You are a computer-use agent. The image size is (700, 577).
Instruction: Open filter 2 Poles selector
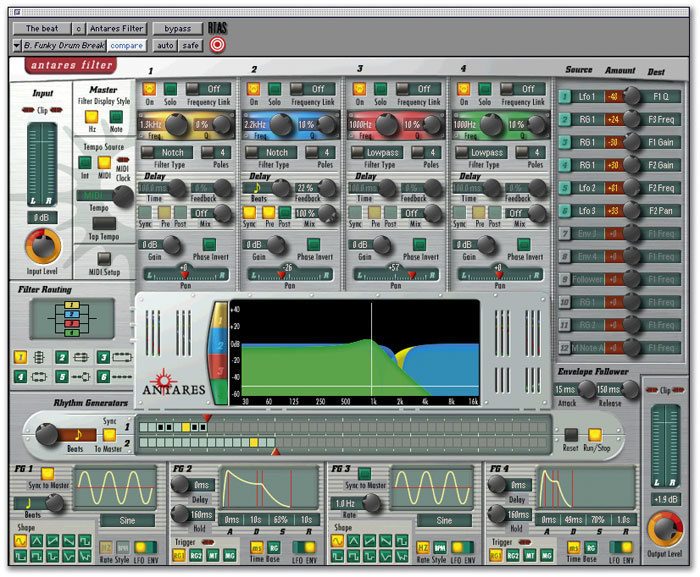320,152
